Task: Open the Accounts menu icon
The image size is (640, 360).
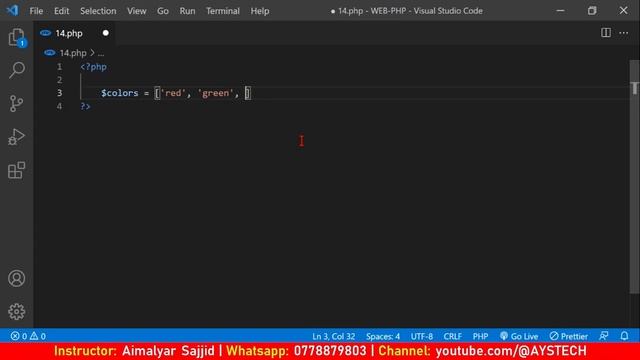Action: click(16, 278)
